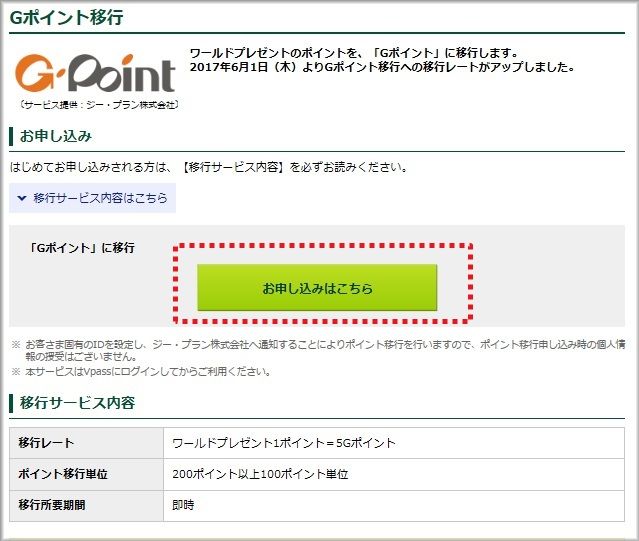The image size is (639, 541).
Task: Click the お申し込み section heading
Action: coord(56,136)
